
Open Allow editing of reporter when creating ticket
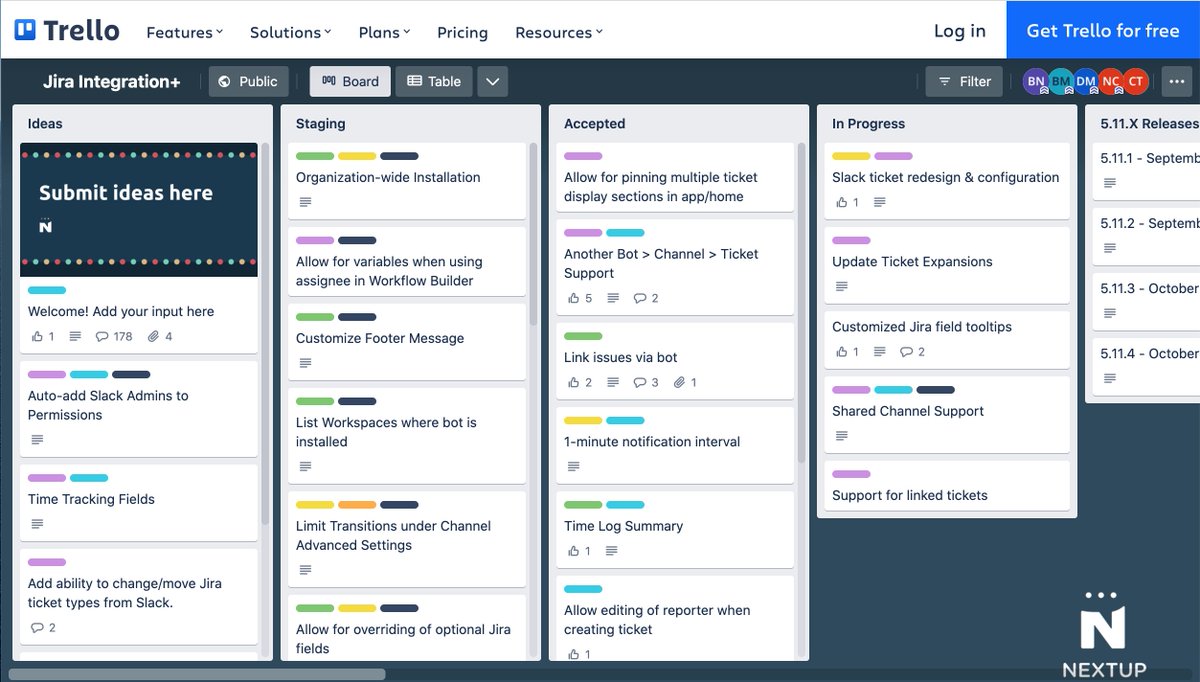(675, 618)
